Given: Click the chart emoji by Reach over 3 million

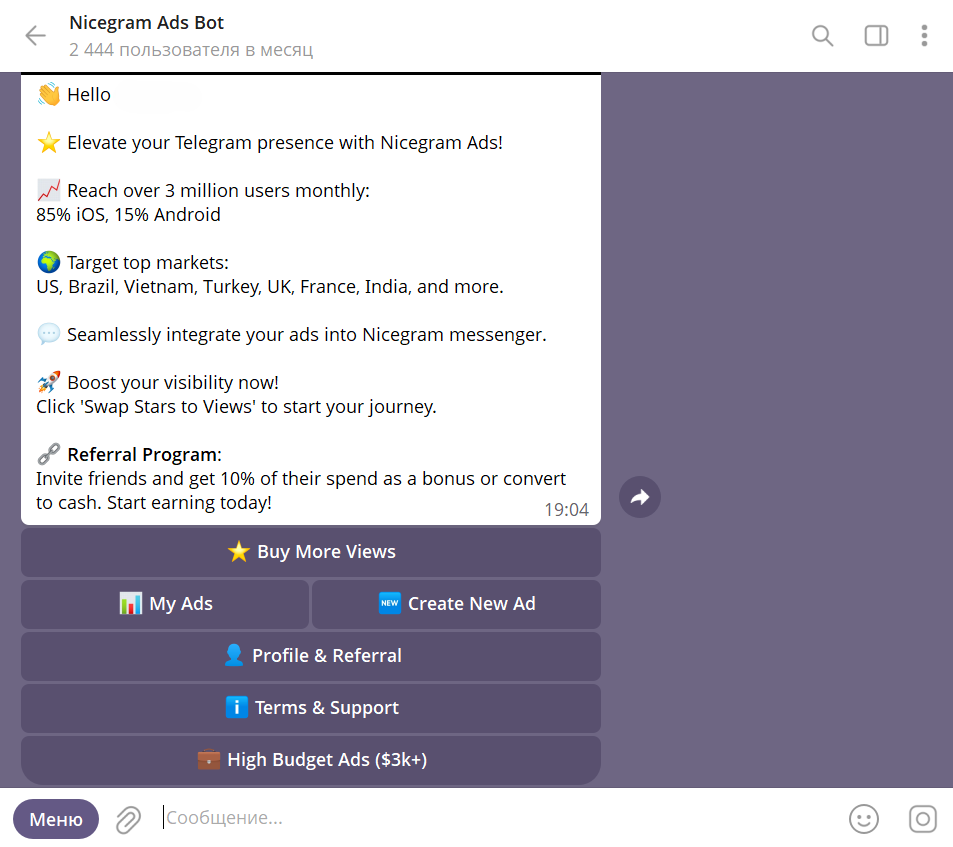Looking at the screenshot, I should pyautogui.click(x=49, y=191).
